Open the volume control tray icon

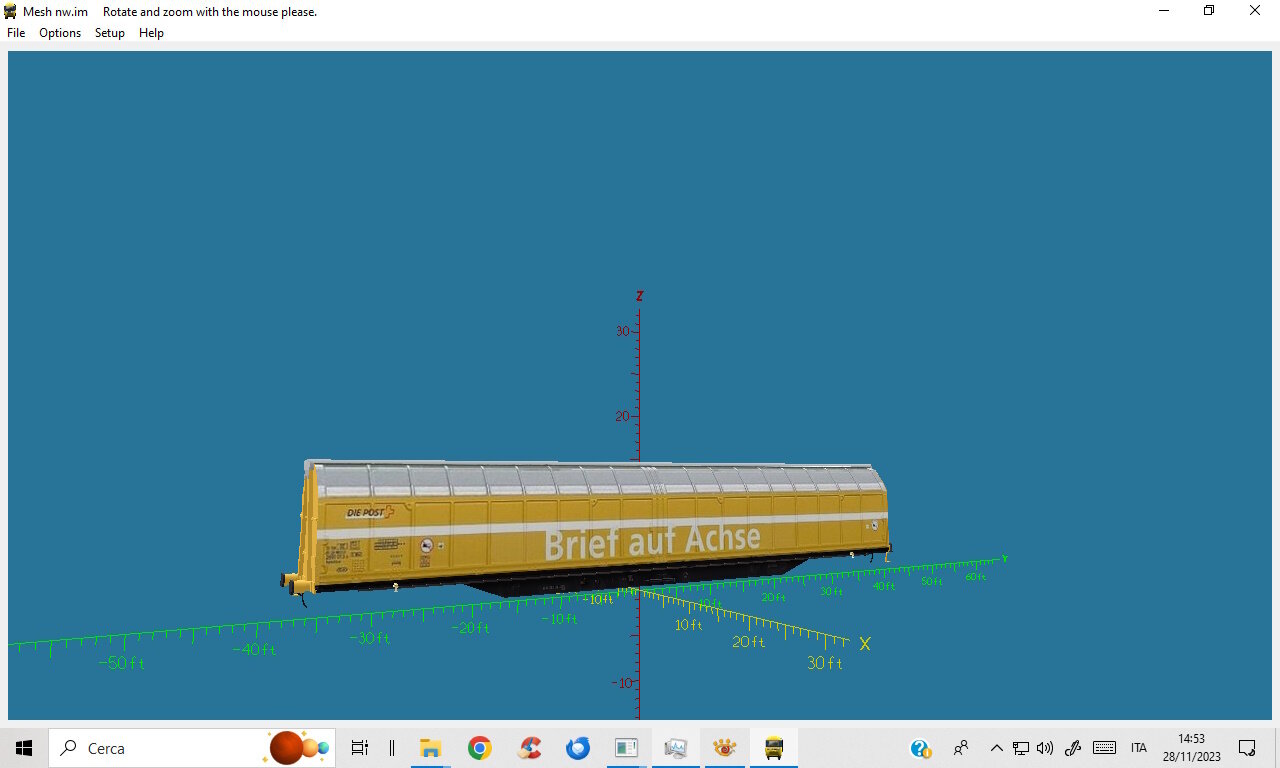tap(1046, 748)
